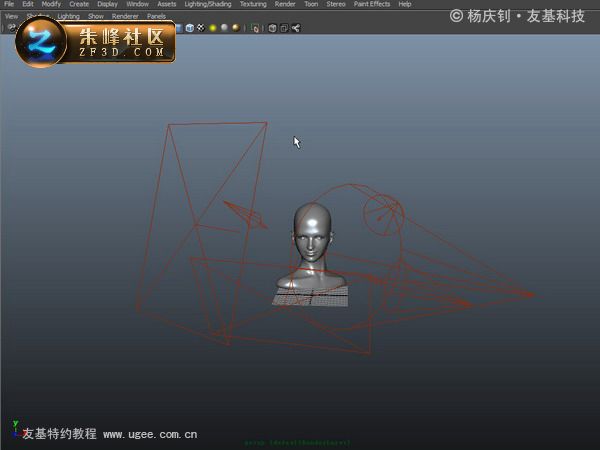Open the viewport Lighting panel menu
The width and height of the screenshot is (600, 450).
(68, 16)
